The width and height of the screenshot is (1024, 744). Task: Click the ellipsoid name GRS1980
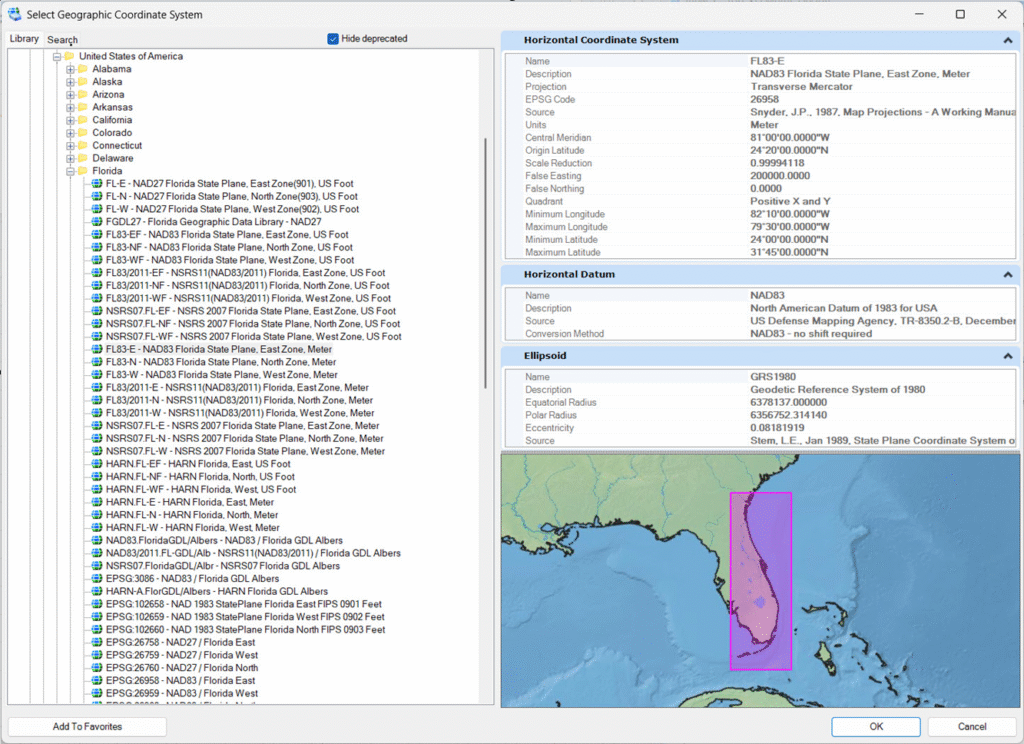[773, 377]
